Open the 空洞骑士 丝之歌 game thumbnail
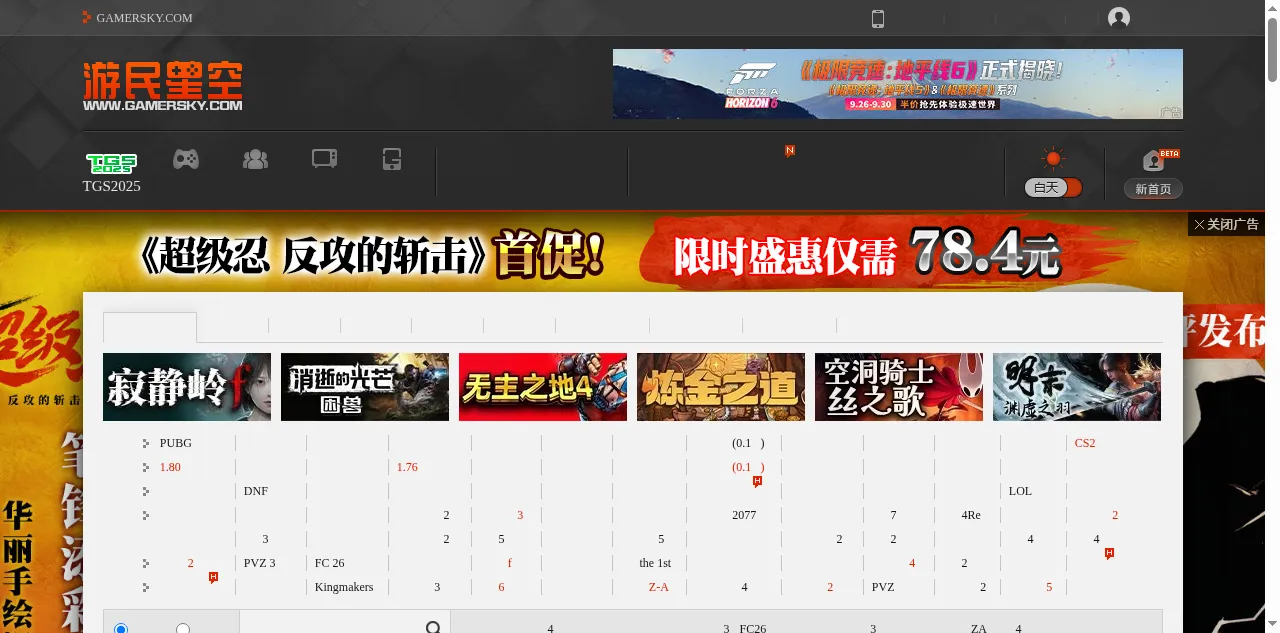This screenshot has height=633, width=1280. point(899,387)
